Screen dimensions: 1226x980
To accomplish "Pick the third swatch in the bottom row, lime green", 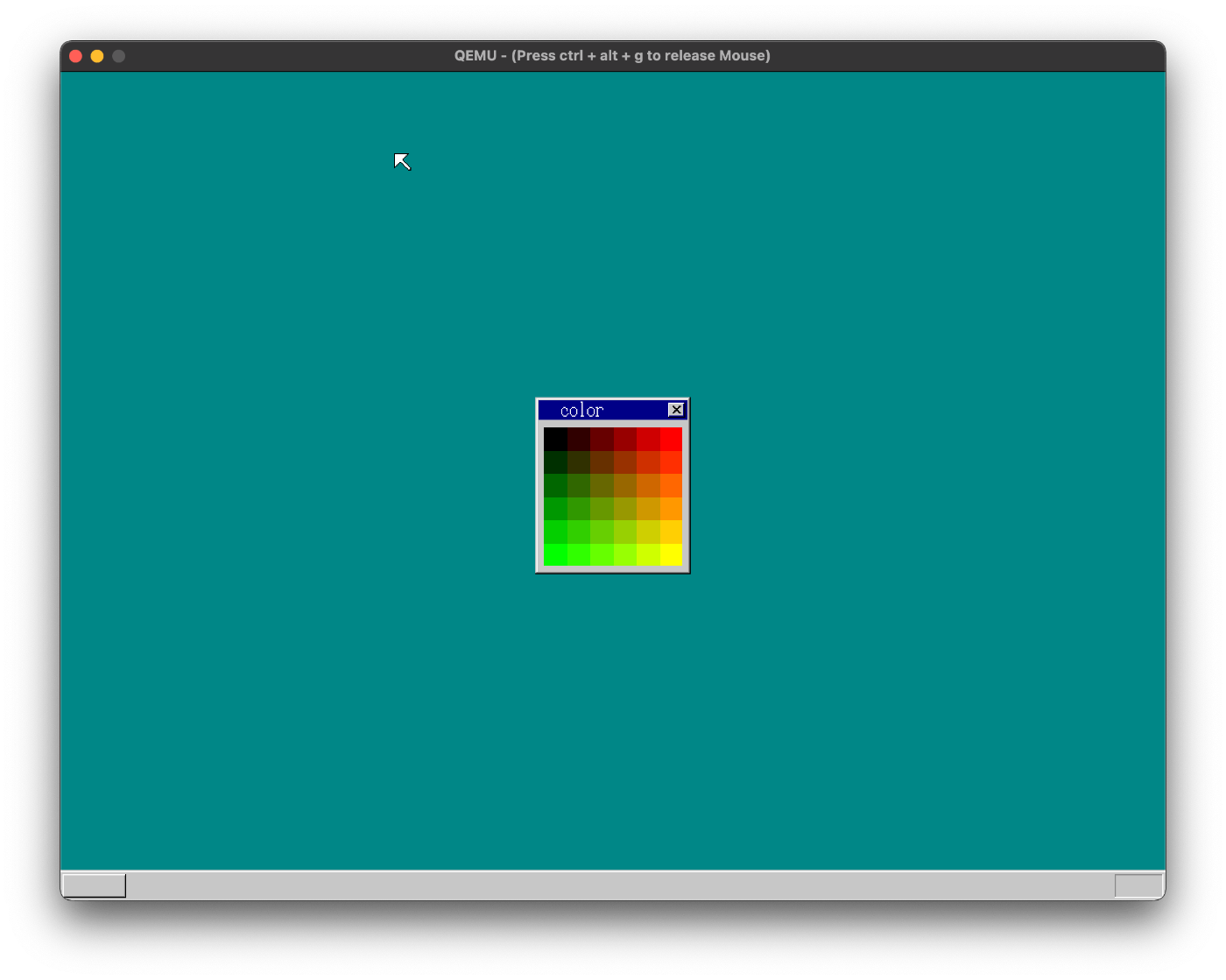I will pos(602,554).
